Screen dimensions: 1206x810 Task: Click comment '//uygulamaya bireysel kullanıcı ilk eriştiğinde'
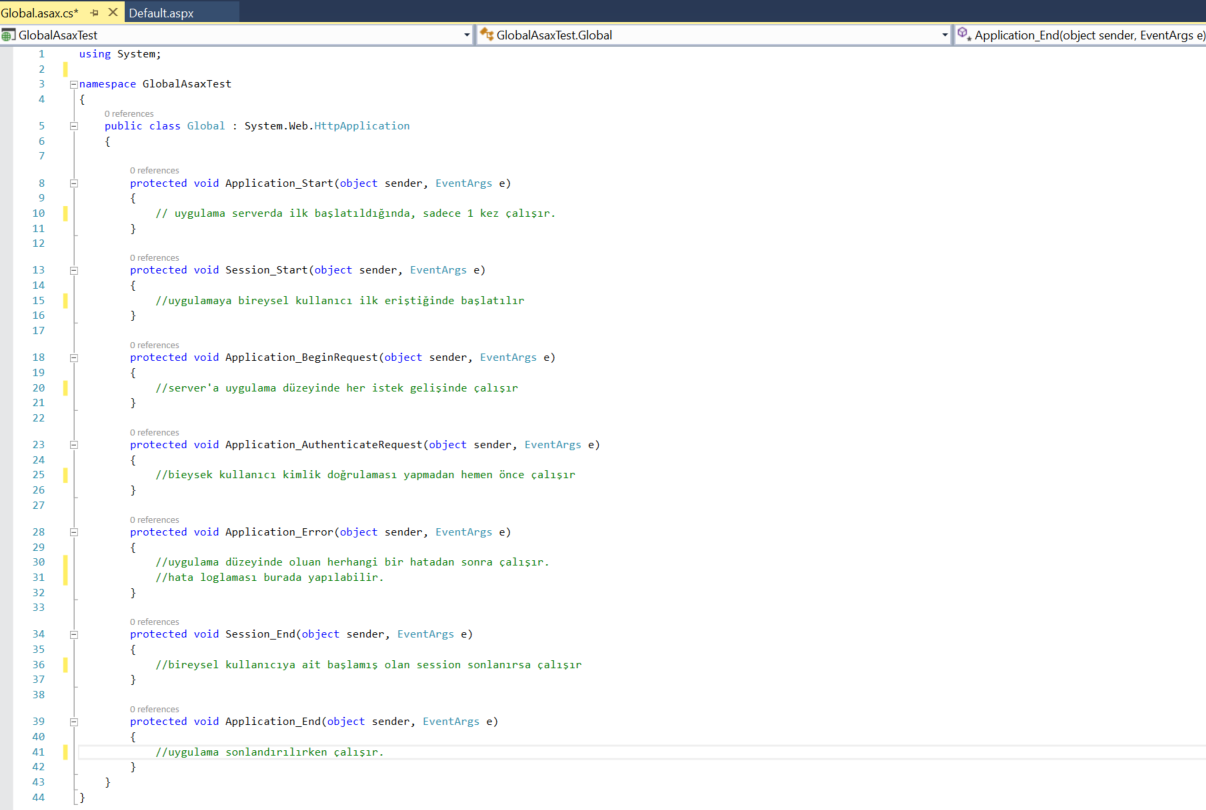point(305,300)
